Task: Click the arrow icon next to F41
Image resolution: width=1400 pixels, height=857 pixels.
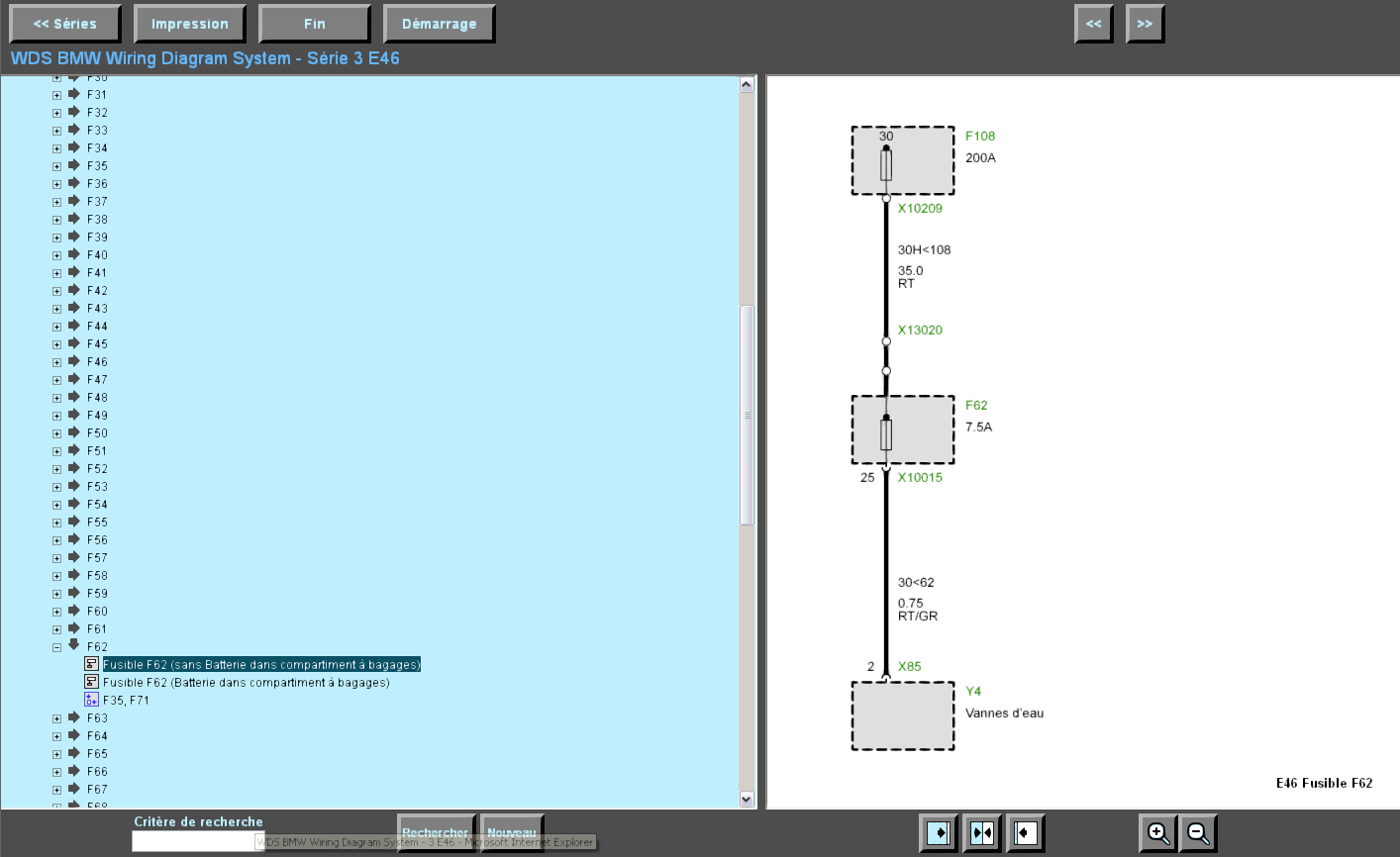Action: 73,272
